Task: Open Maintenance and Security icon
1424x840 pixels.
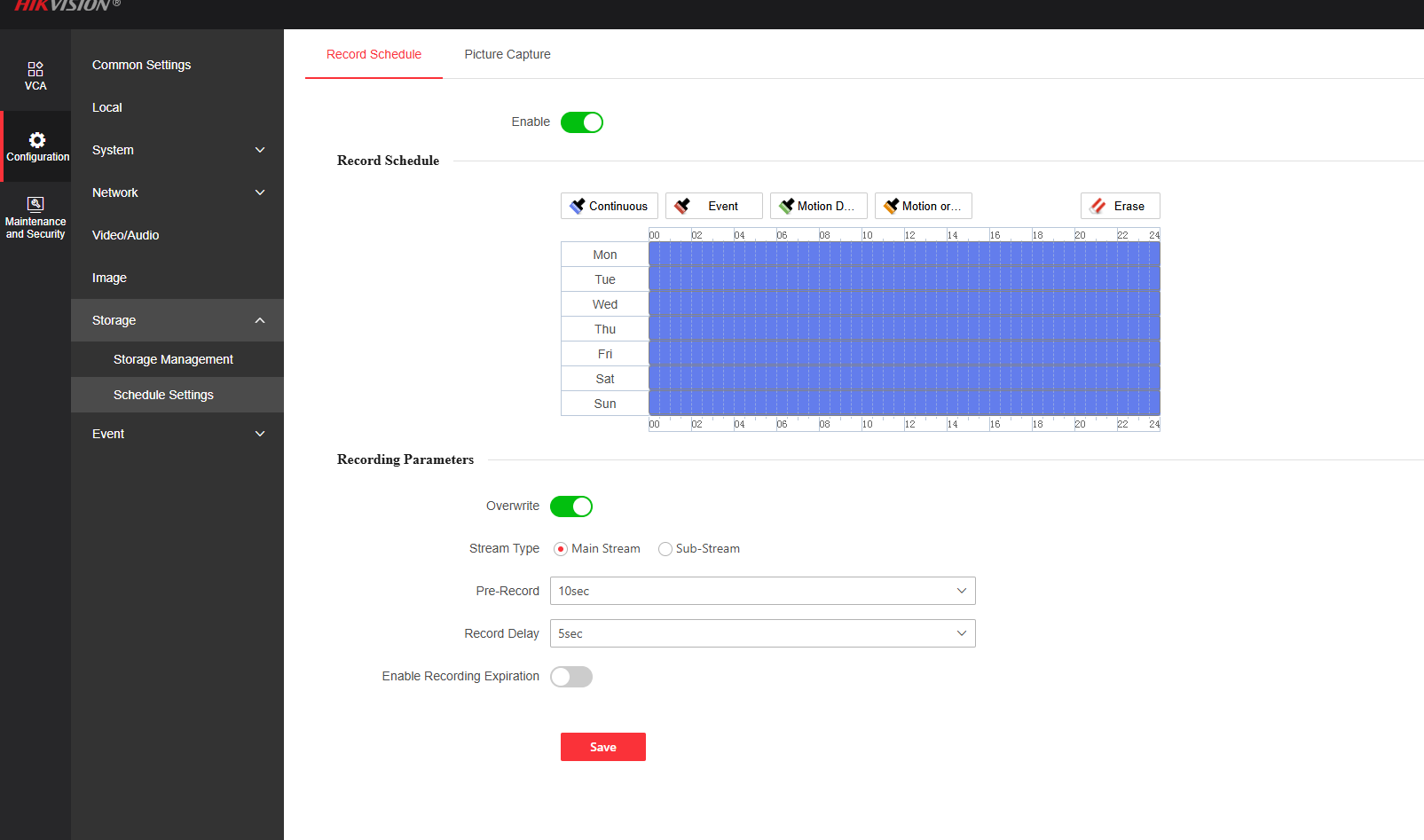Action: (35, 204)
